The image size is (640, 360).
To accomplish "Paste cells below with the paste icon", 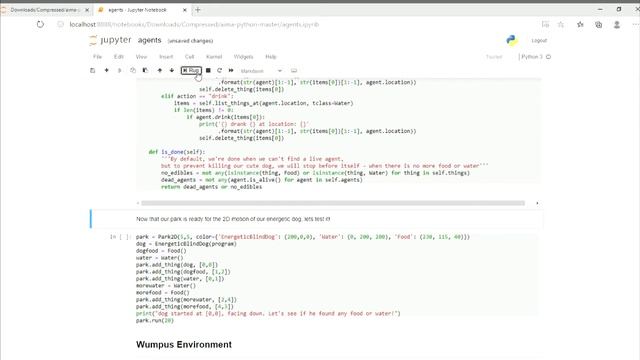I will tap(145, 71).
